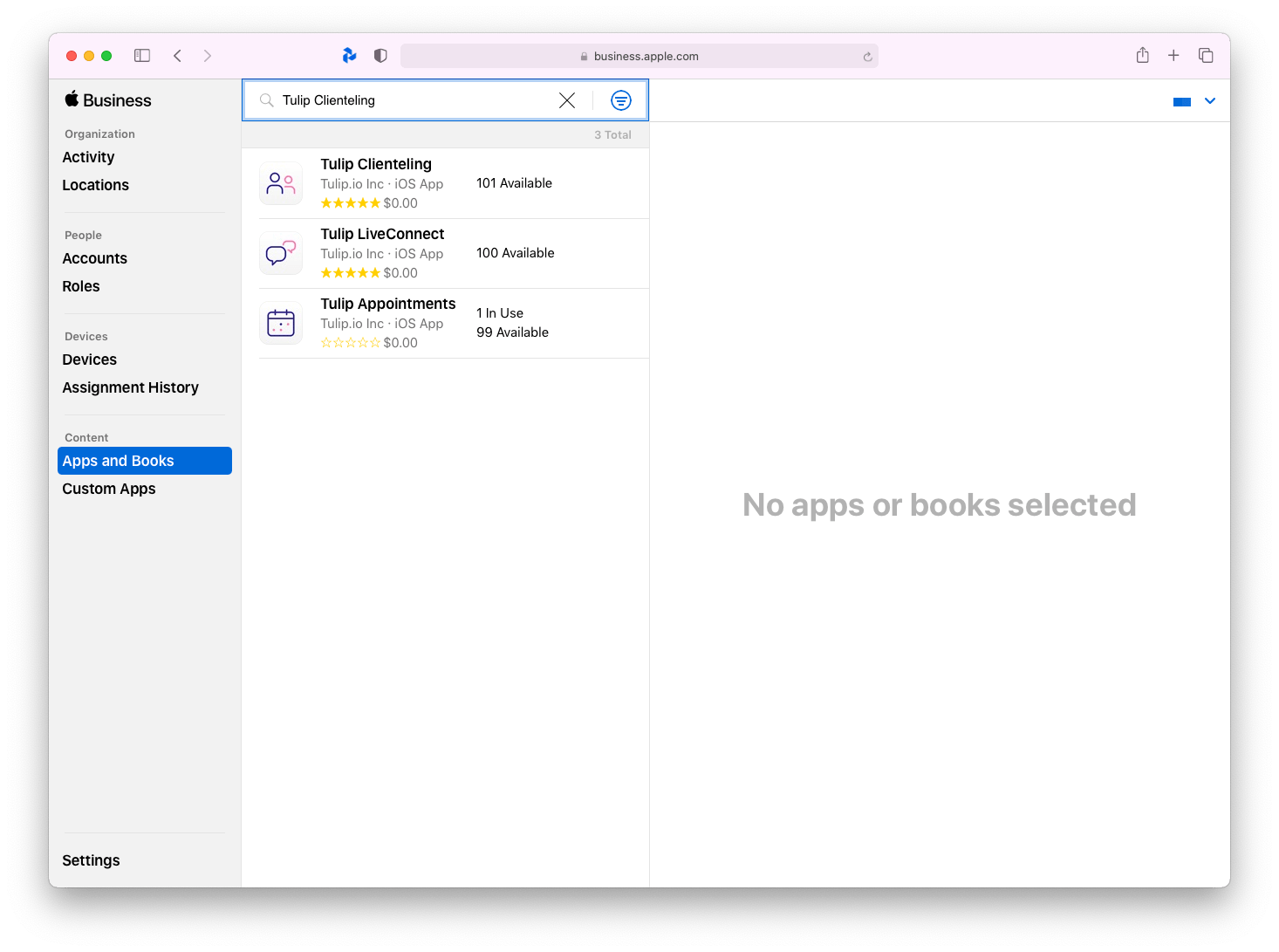Open the Devices page
Screen dimensions: 1279x952
pyautogui.click(x=89, y=359)
